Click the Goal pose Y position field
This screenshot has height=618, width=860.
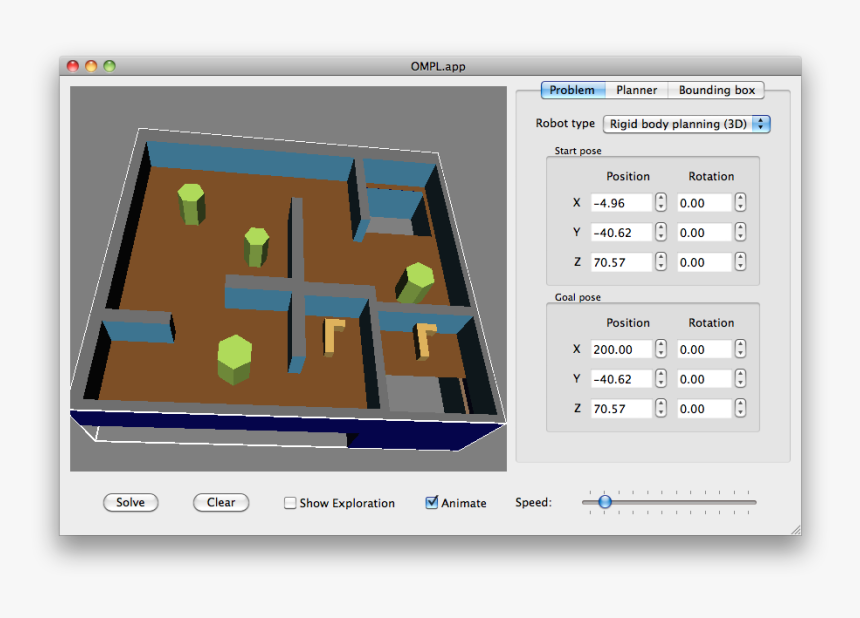tap(621, 379)
